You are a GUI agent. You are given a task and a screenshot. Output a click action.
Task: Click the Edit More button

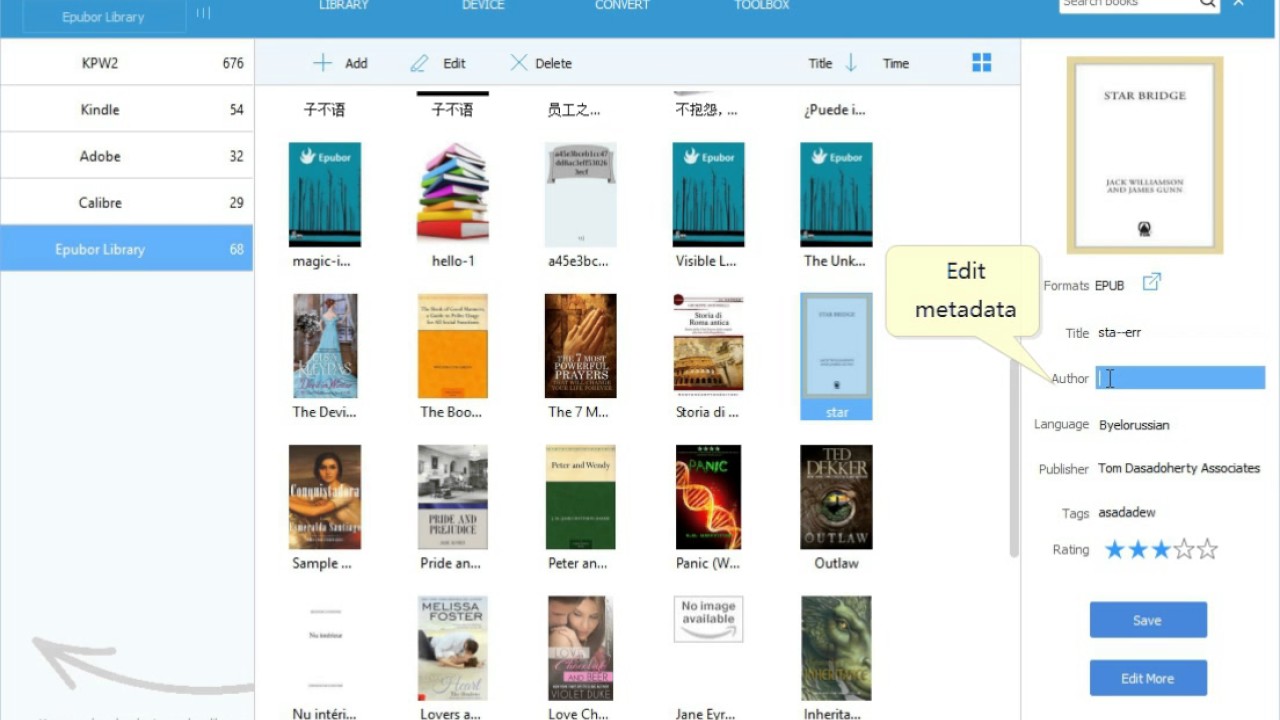tap(1148, 678)
